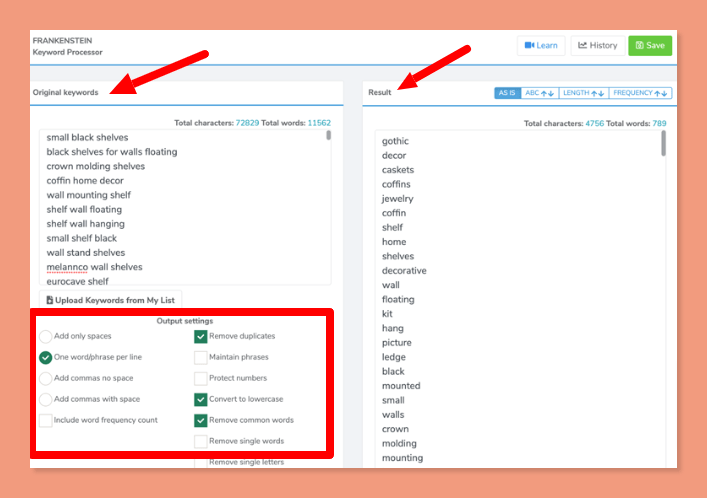The width and height of the screenshot is (707, 498).
Task: Enable Remove single words checkbox
Action: [201, 441]
